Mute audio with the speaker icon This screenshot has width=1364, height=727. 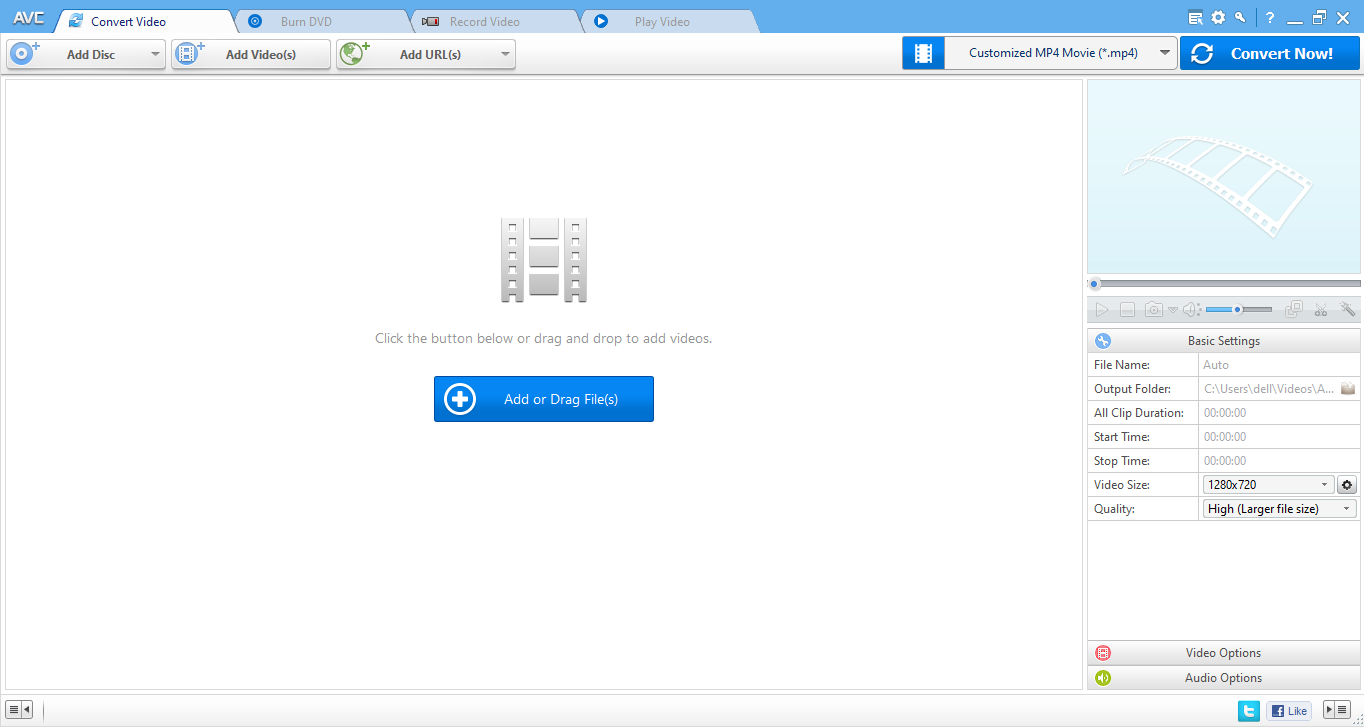pyautogui.click(x=1192, y=310)
